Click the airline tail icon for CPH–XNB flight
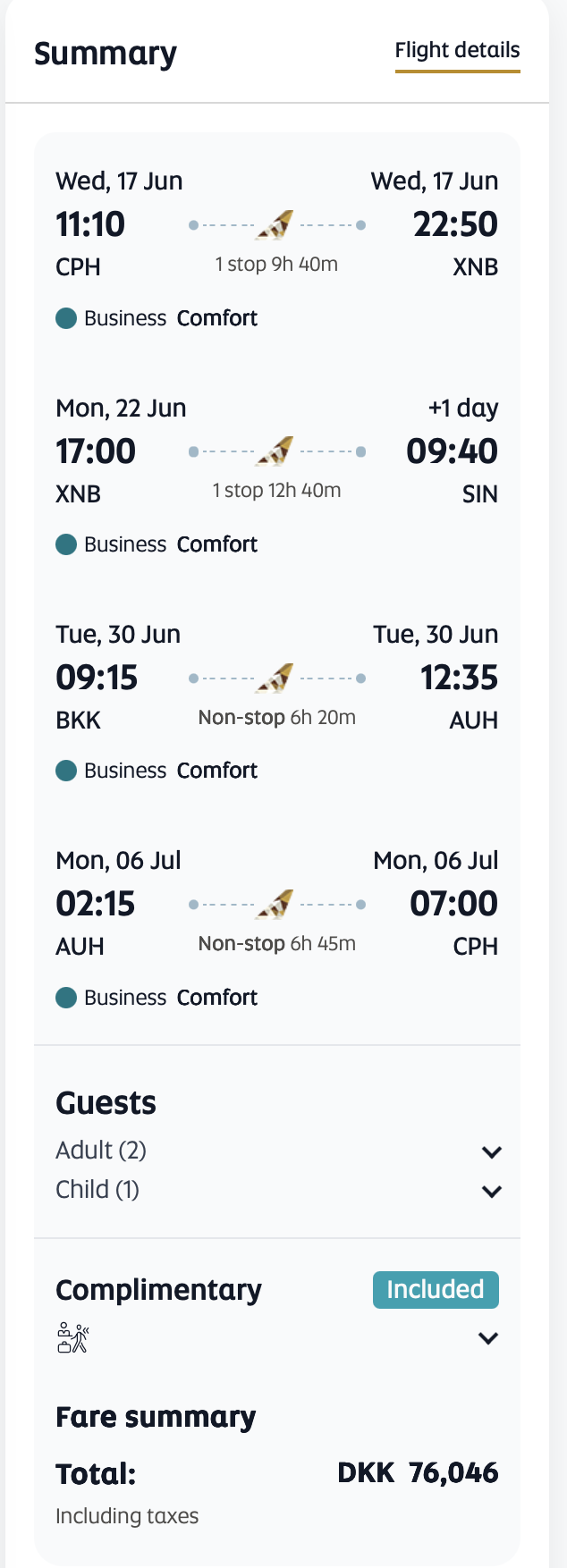567x1568 pixels. coord(275,225)
